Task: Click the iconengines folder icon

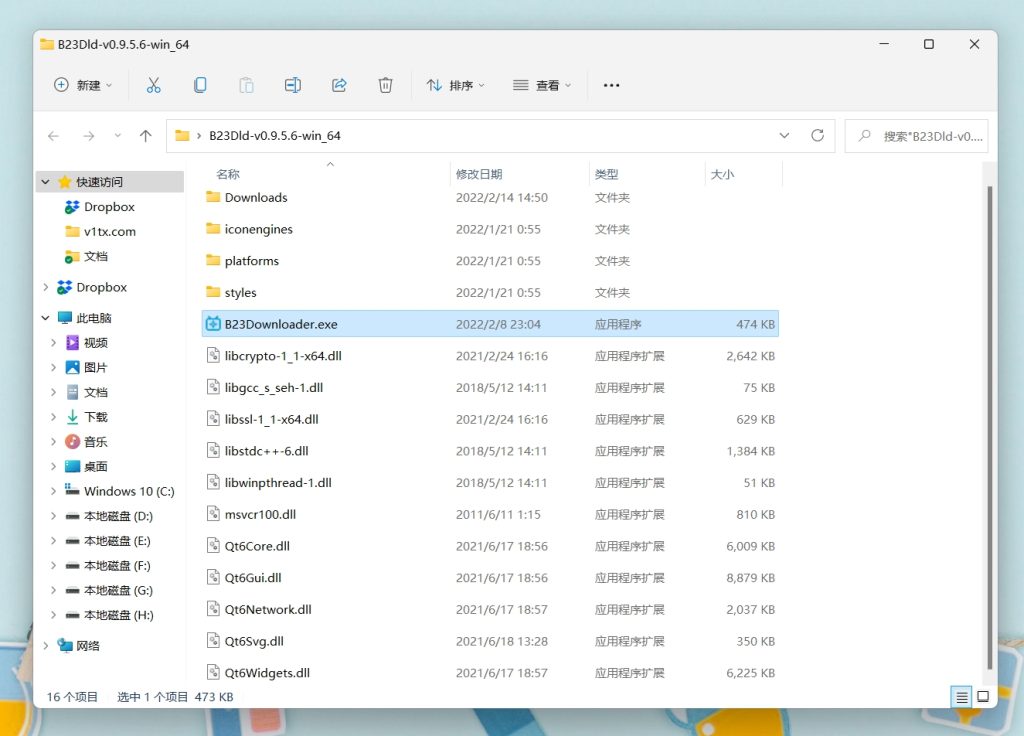Action: (x=213, y=228)
